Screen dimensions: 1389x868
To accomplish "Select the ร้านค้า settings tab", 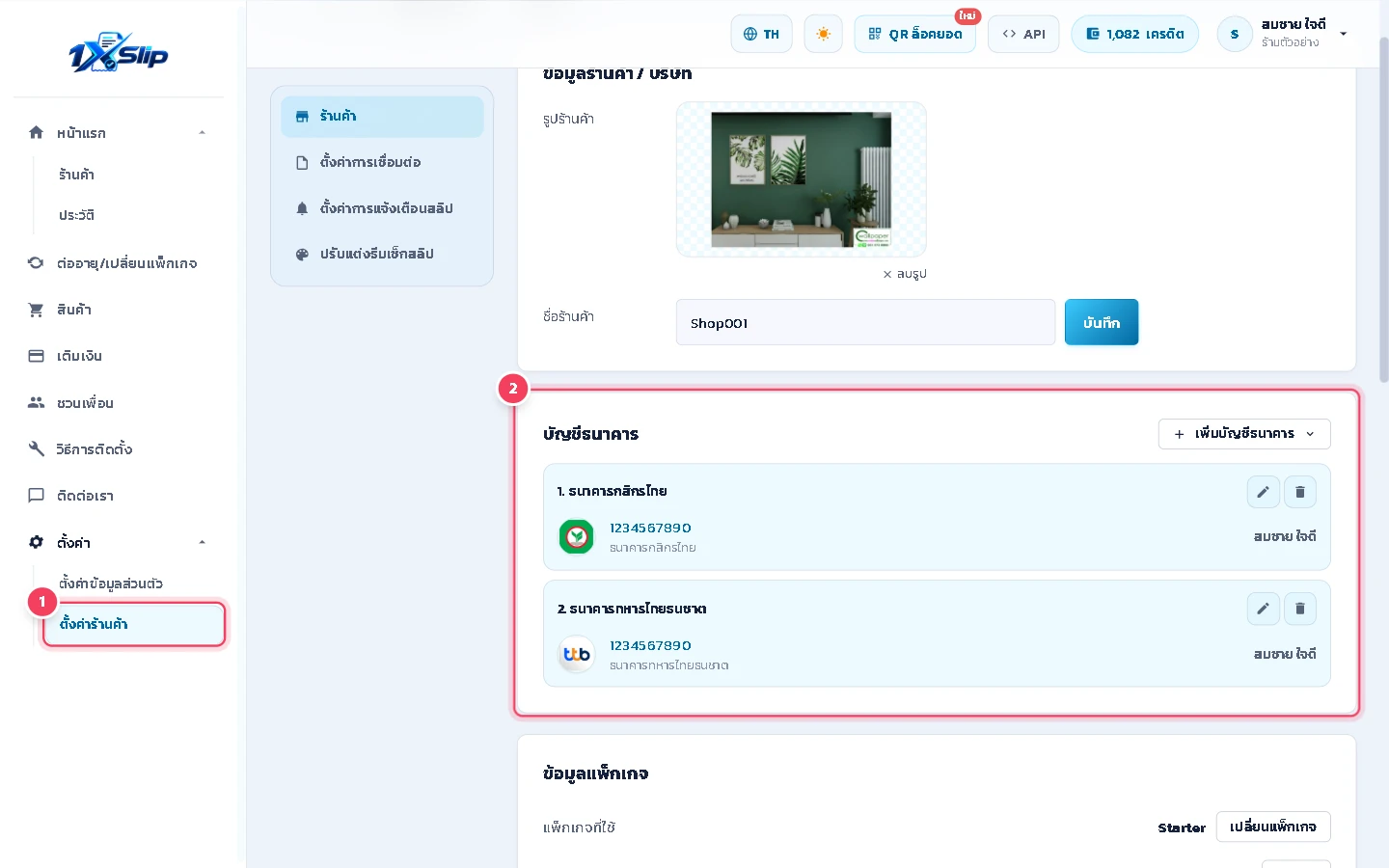I will [382, 117].
